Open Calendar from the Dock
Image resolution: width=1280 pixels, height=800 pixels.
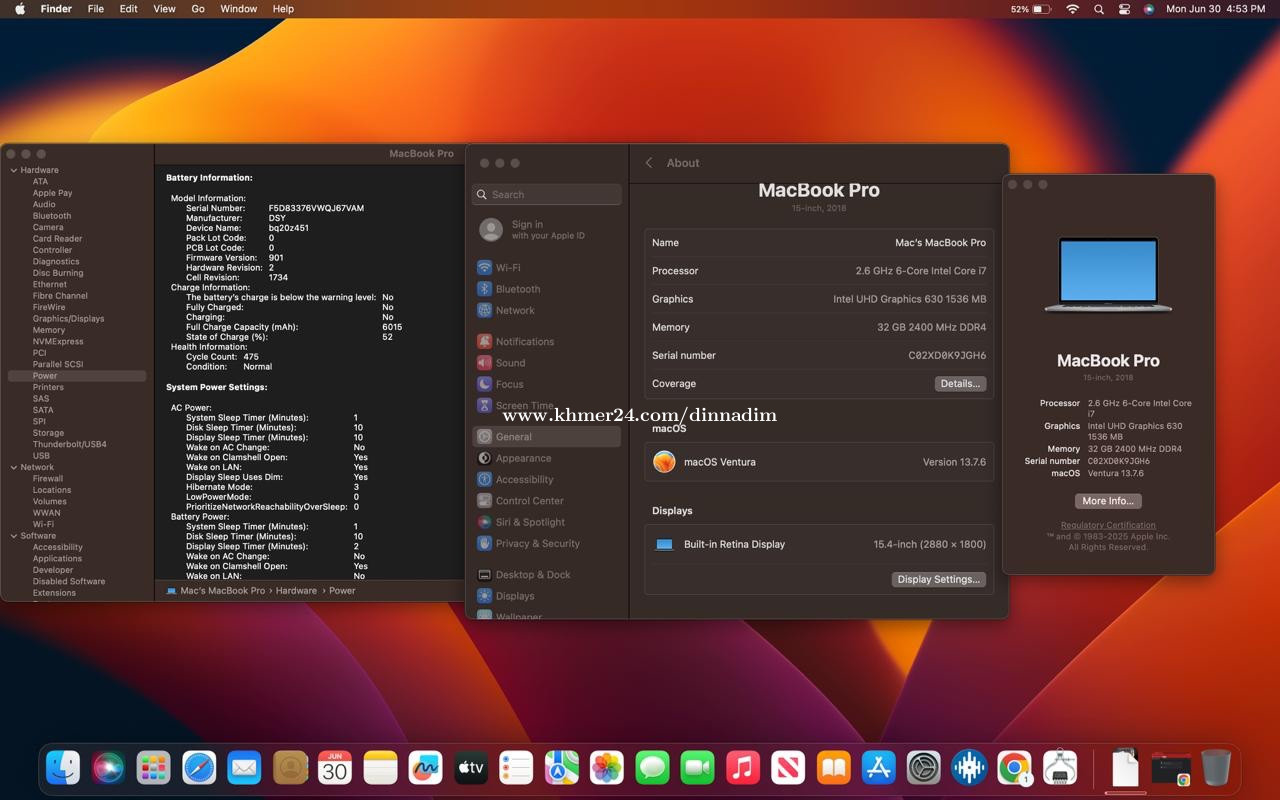335,768
